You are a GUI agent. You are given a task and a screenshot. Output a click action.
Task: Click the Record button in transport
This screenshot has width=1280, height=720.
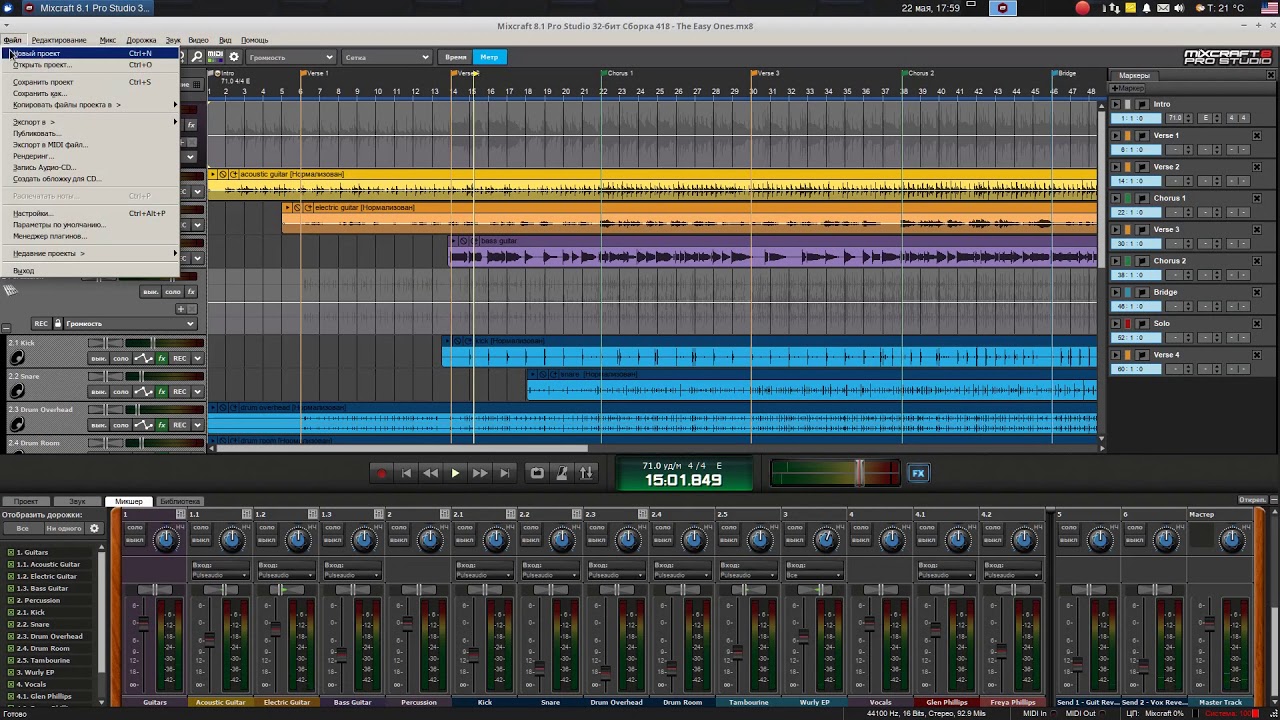[x=381, y=473]
